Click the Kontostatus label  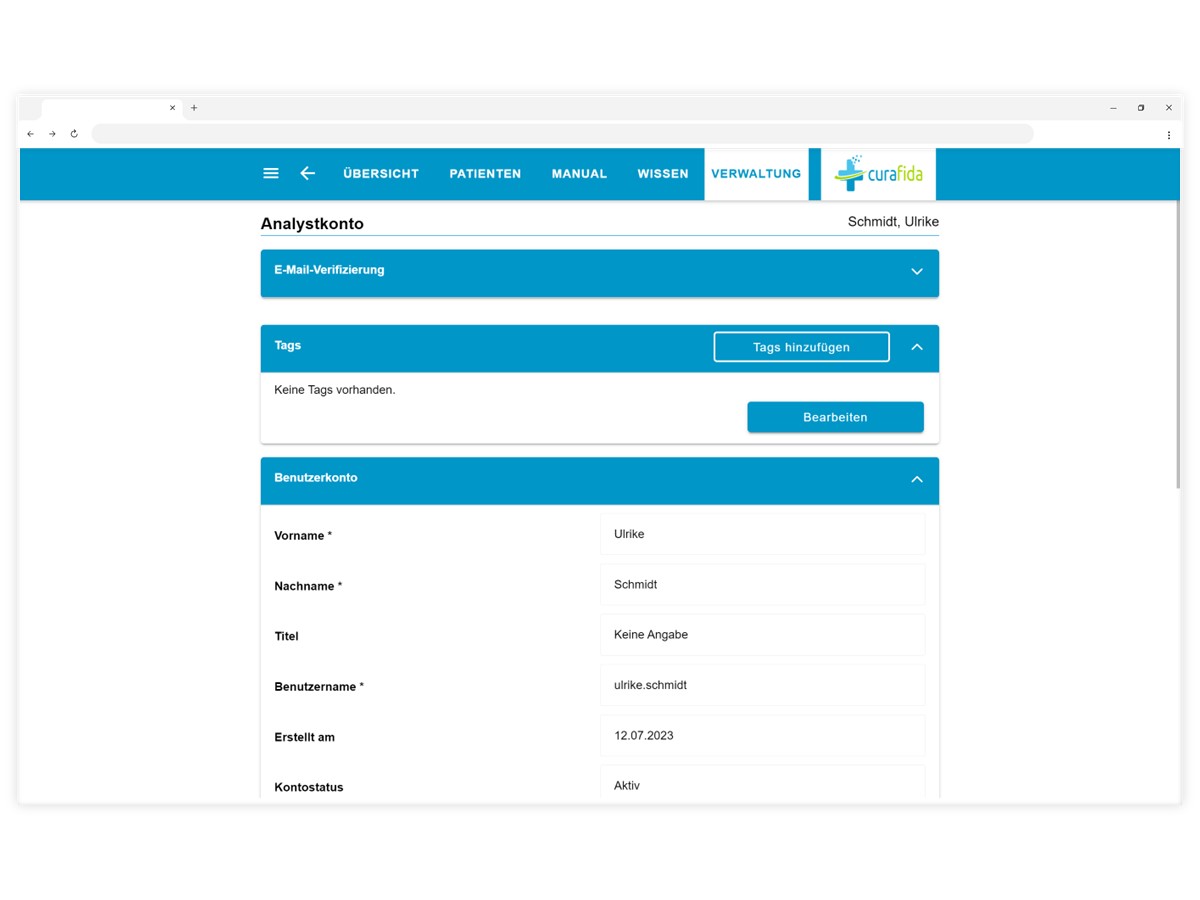coord(309,787)
